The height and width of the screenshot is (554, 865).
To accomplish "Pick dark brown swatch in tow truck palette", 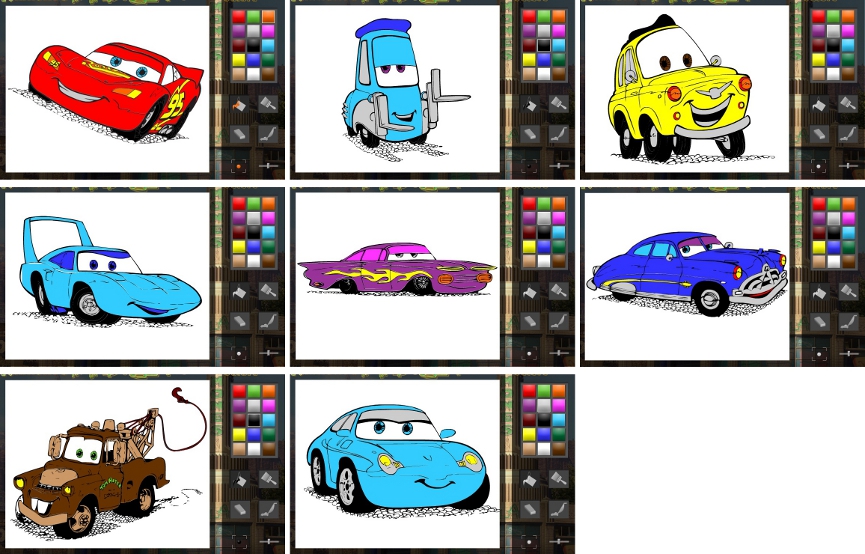I will [x=268, y=449].
